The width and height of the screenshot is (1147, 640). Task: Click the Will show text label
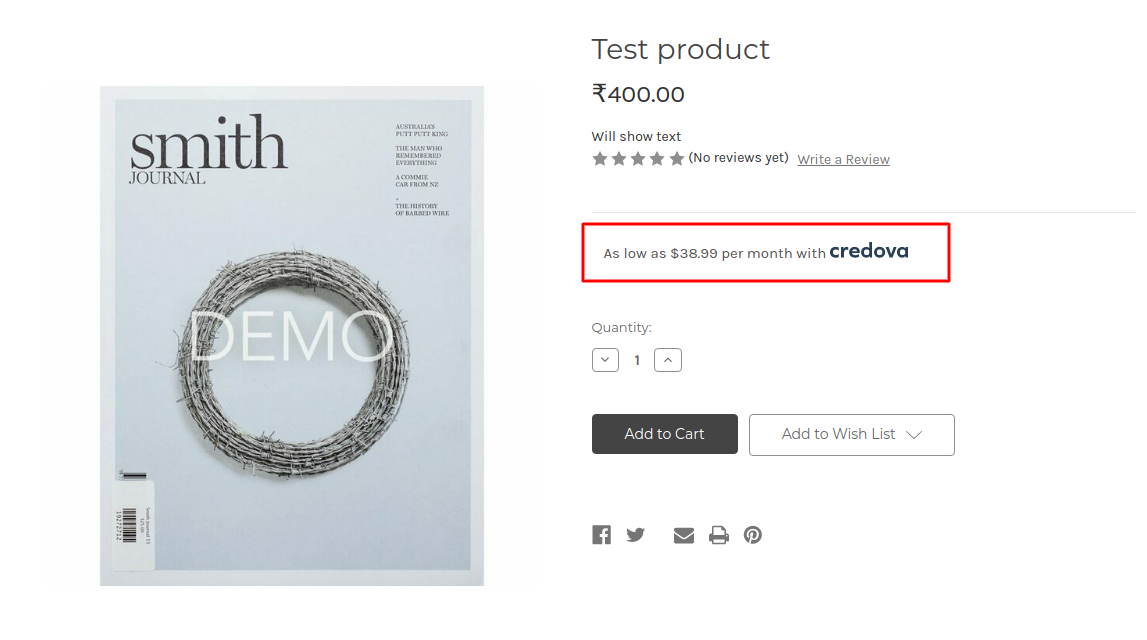[636, 136]
